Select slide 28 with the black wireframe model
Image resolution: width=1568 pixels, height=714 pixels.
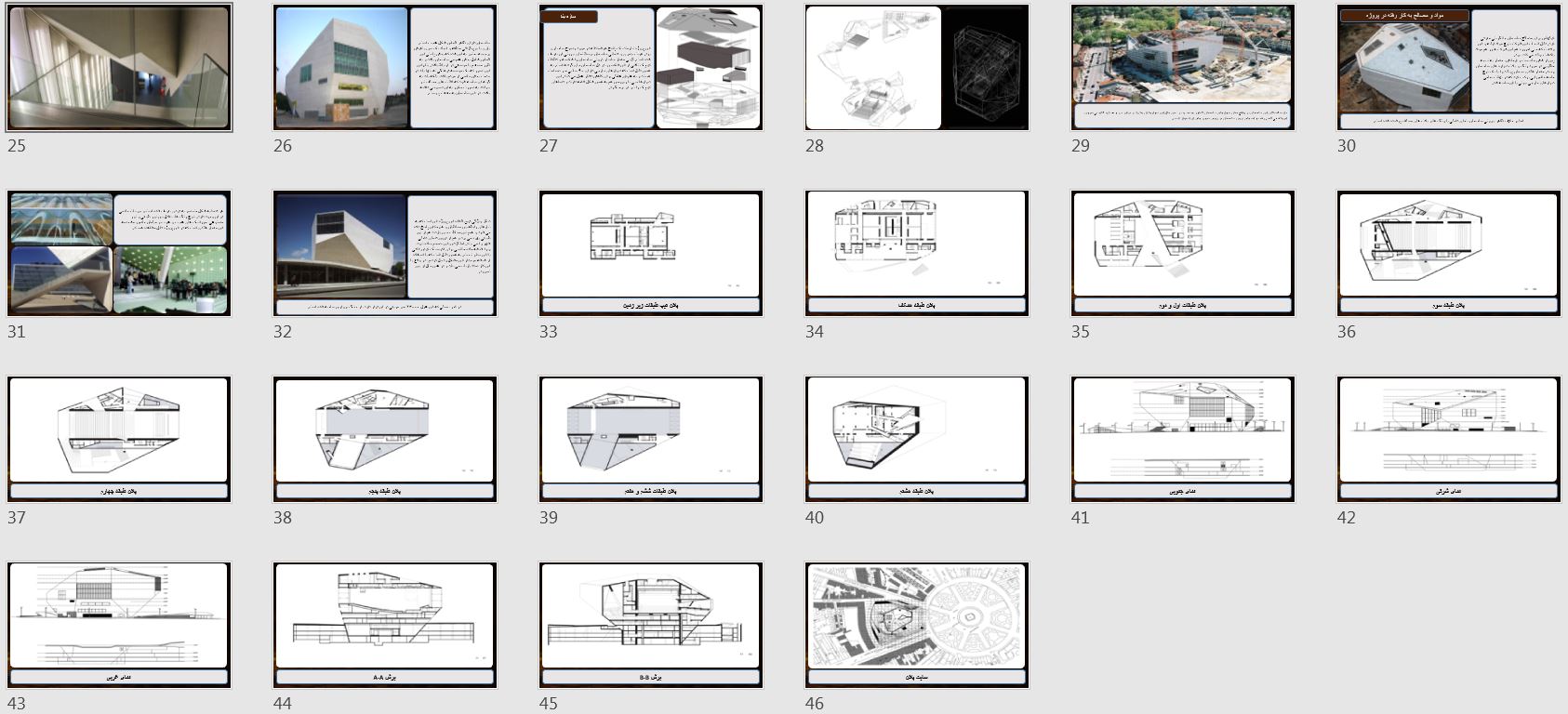pyautogui.click(x=917, y=68)
